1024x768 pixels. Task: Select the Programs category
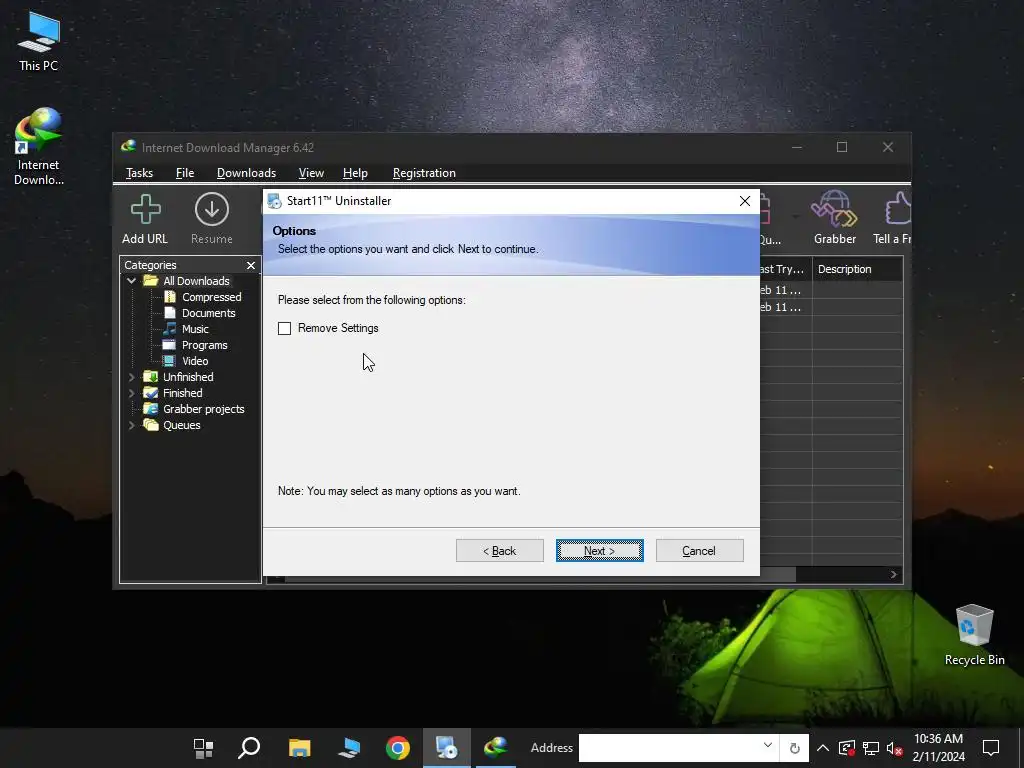tap(204, 345)
